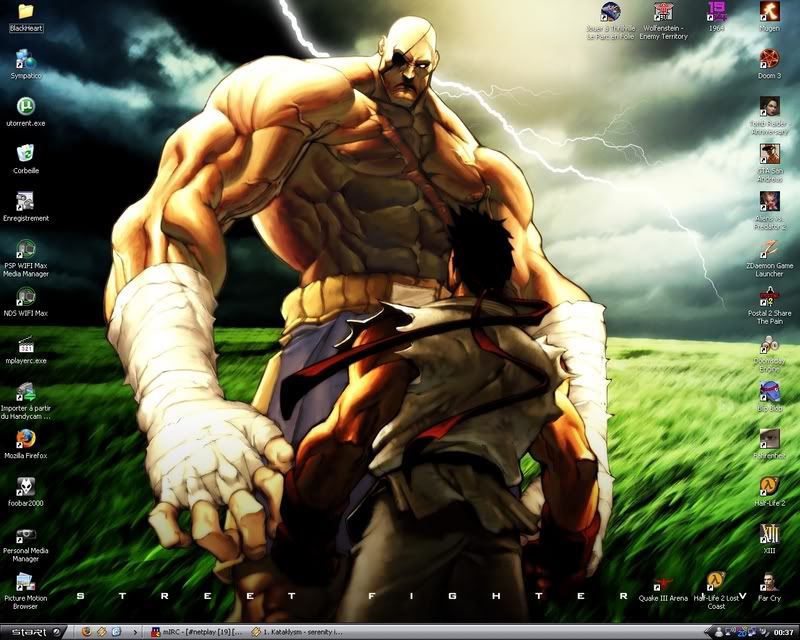800x640 pixels.
Task: Select the ZDaemon Game Launcher icon
Action: (x=769, y=259)
